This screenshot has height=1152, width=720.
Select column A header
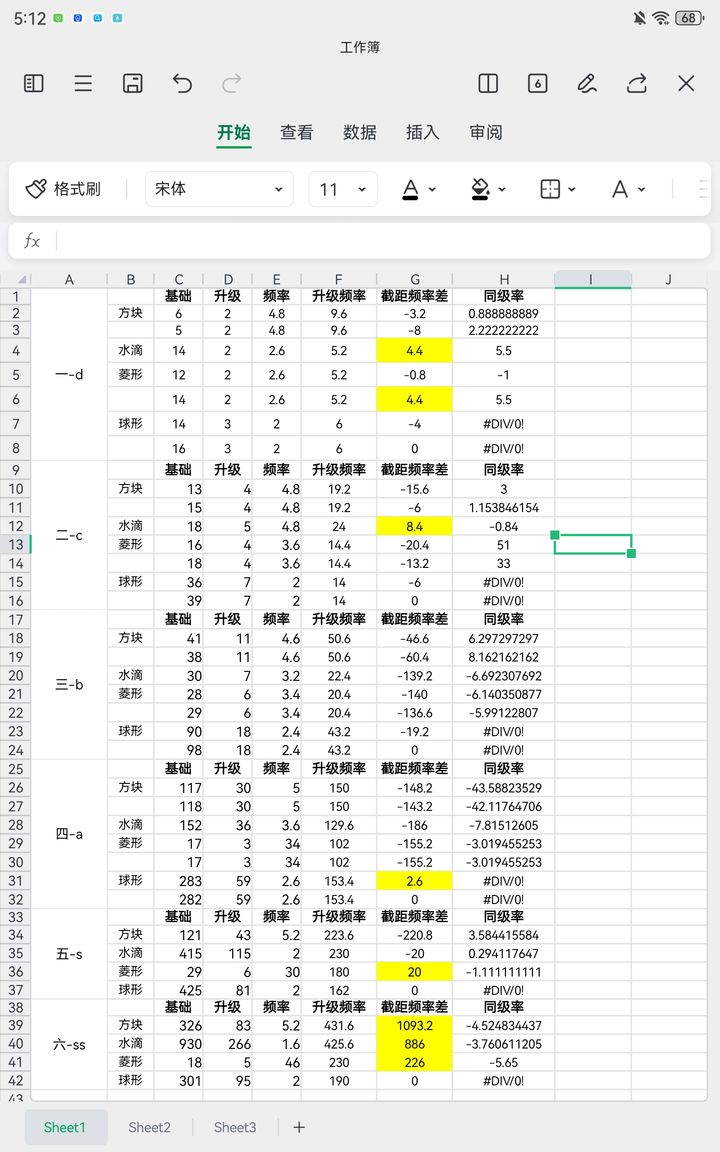click(x=69, y=279)
